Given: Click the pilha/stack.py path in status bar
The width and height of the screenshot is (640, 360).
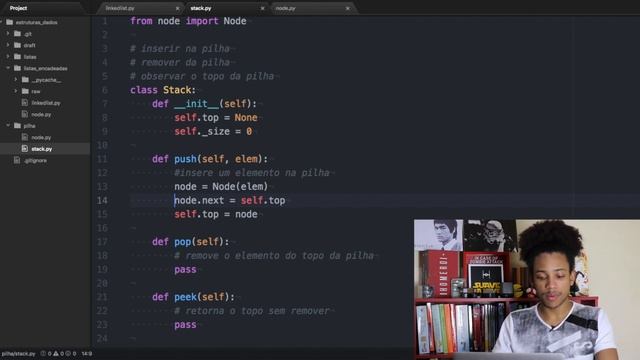Looking at the screenshot, I should coord(18,353).
